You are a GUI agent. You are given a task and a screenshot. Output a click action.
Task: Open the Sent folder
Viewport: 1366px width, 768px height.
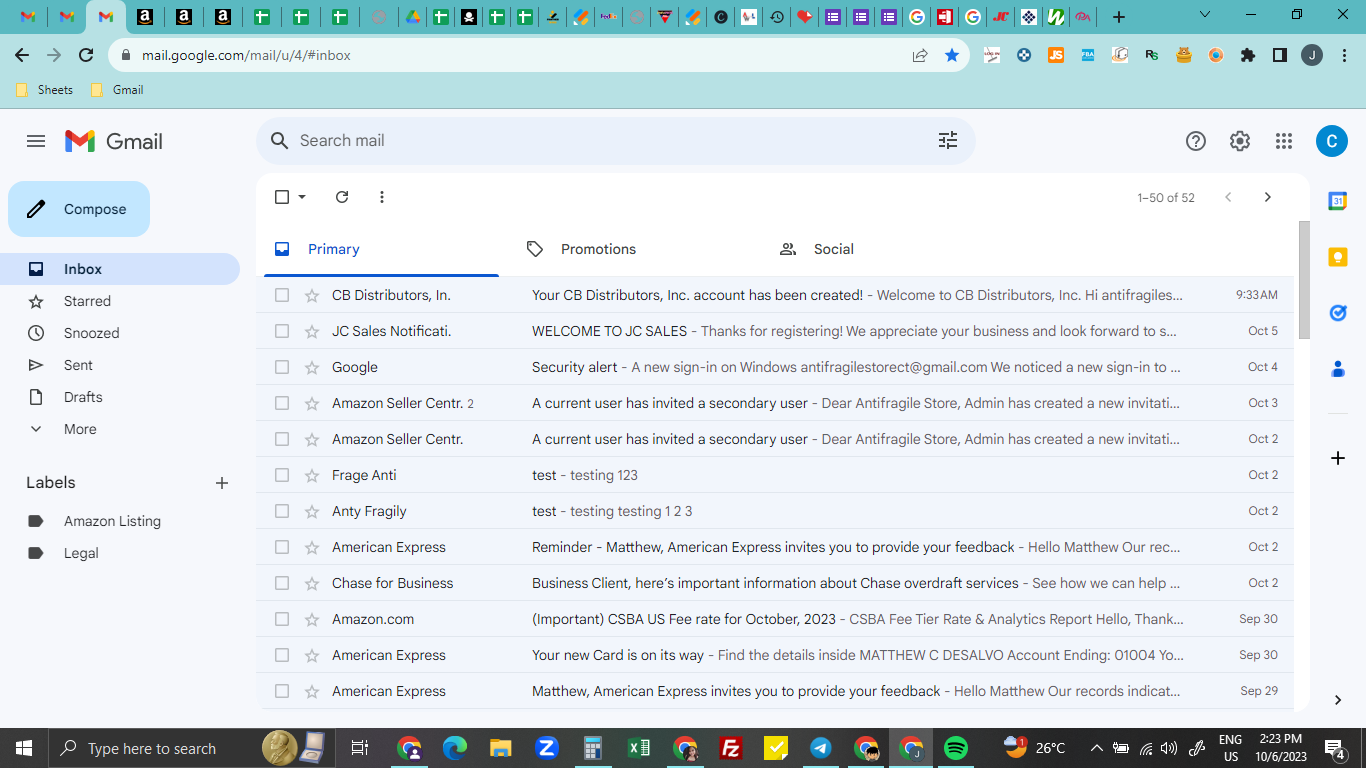coord(120,365)
